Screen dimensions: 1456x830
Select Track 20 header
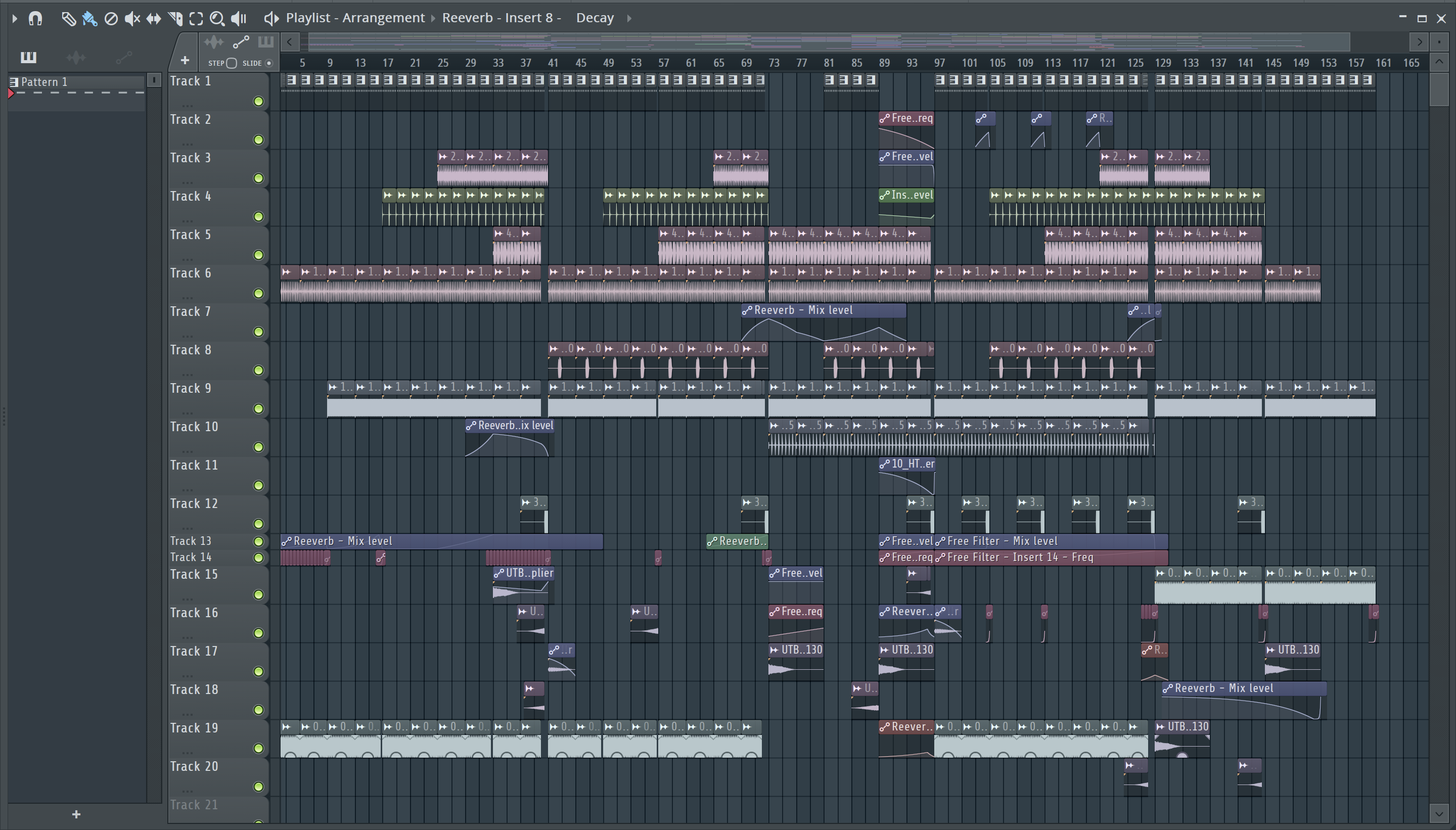pos(218,777)
